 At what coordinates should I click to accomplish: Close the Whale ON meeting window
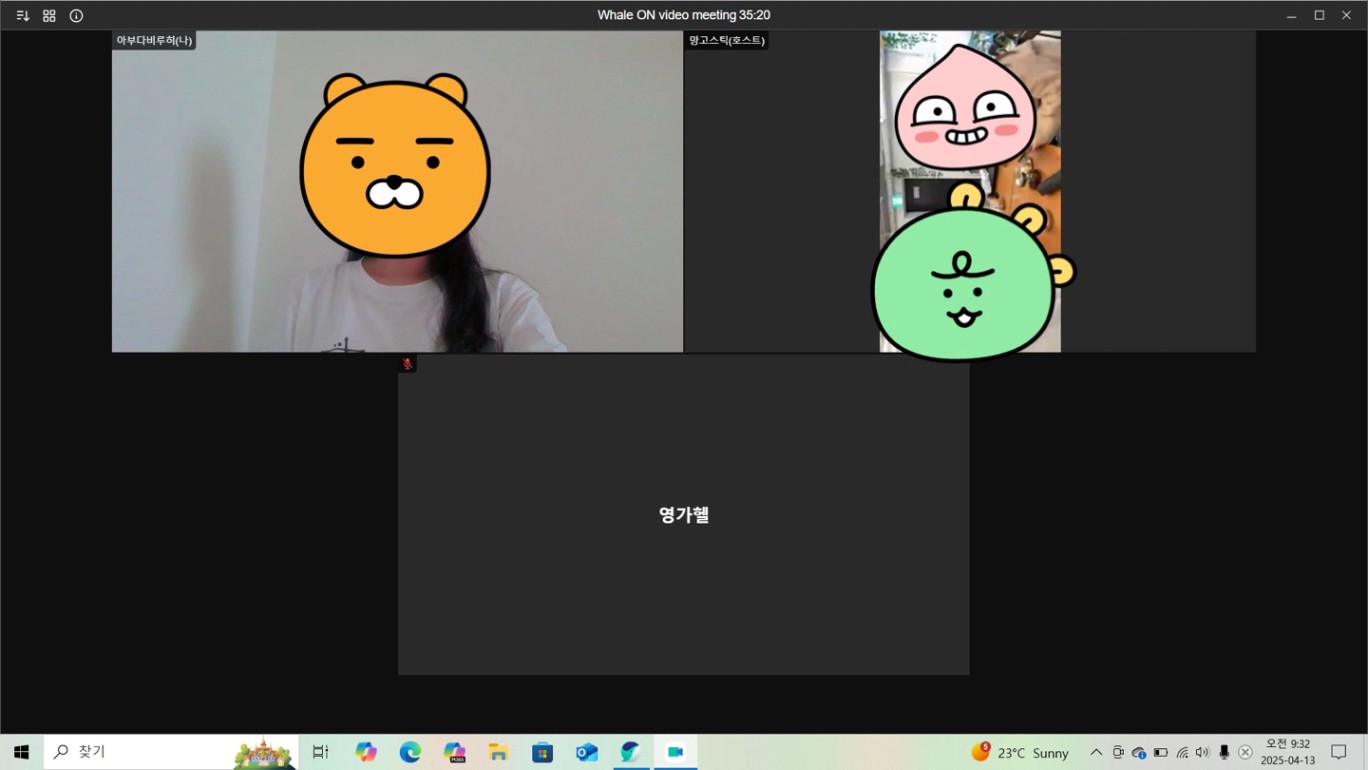click(x=1346, y=16)
